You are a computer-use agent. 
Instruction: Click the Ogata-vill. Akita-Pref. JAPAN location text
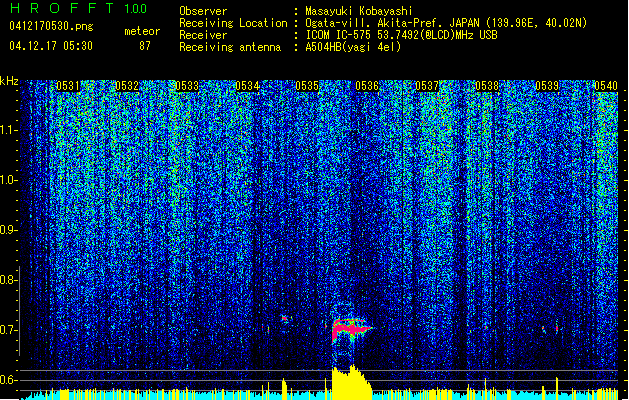click(x=446, y=23)
